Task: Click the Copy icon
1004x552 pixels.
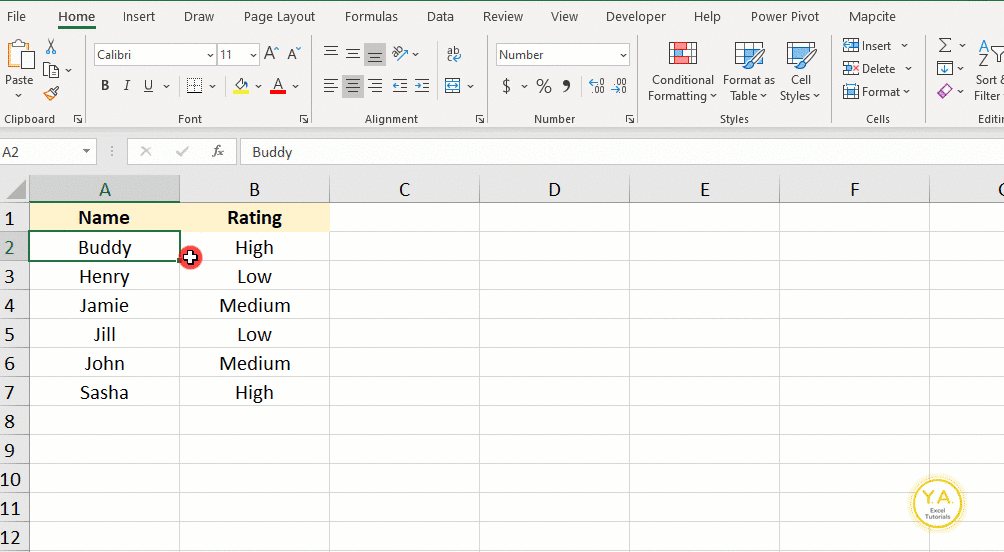Action: coord(51,70)
